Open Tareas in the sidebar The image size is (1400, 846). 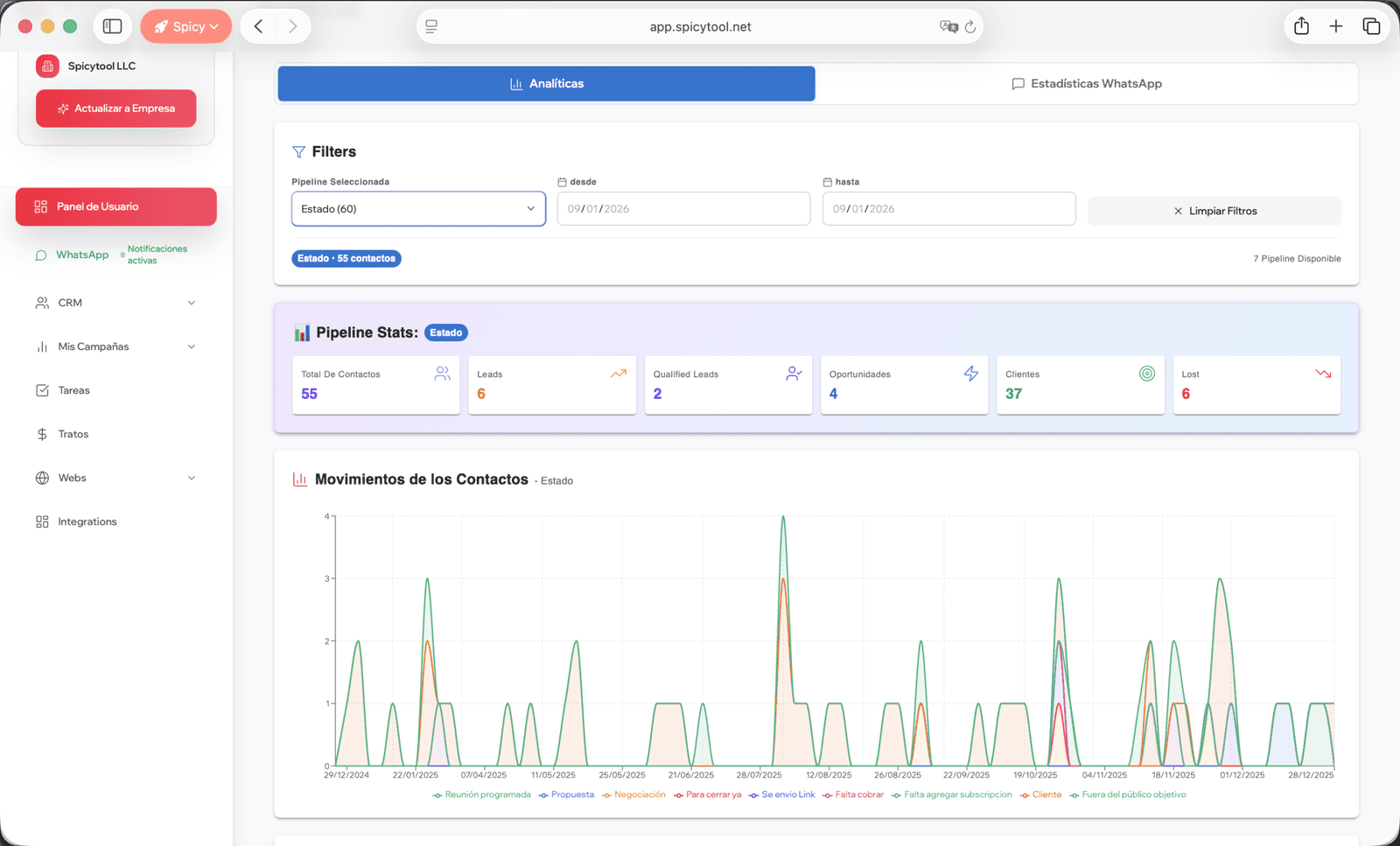[x=73, y=390]
